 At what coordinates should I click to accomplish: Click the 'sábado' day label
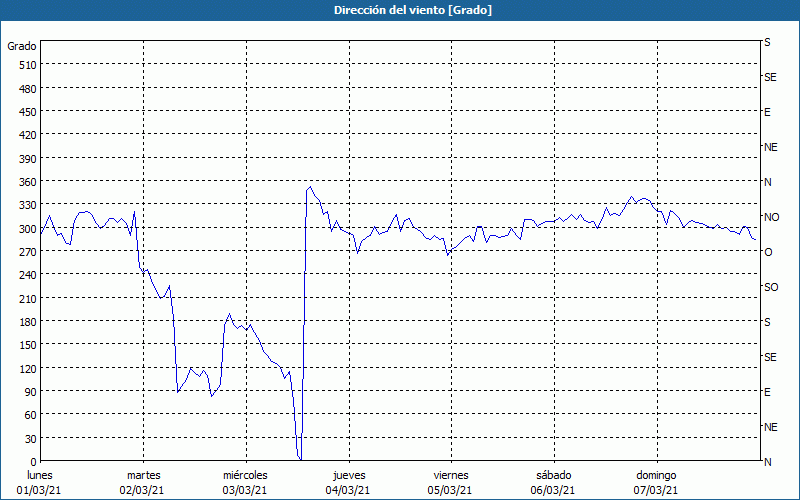click(x=554, y=476)
